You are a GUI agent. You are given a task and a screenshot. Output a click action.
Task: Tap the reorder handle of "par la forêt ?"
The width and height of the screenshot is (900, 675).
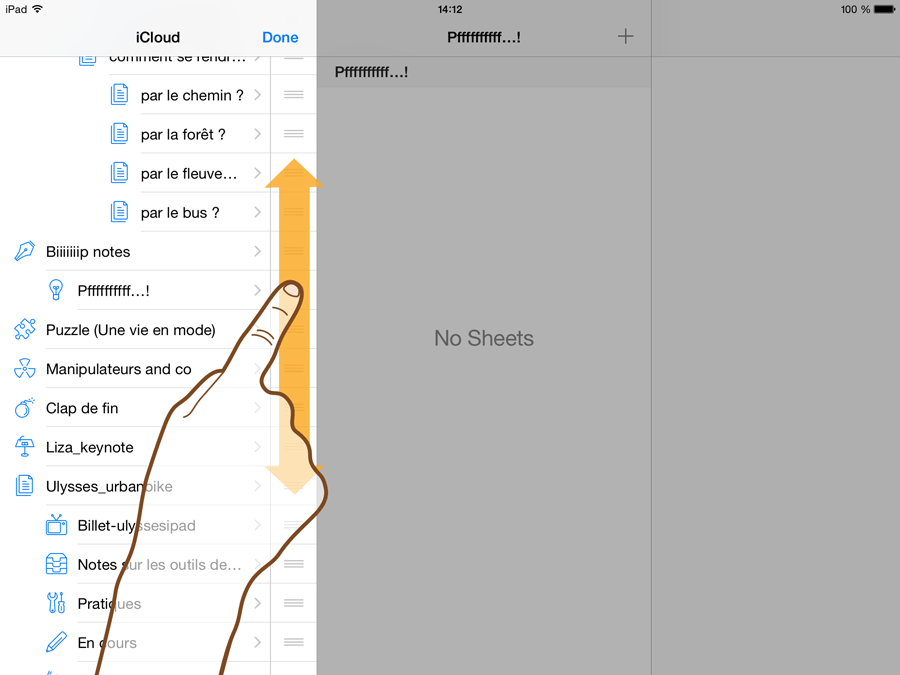(x=293, y=134)
